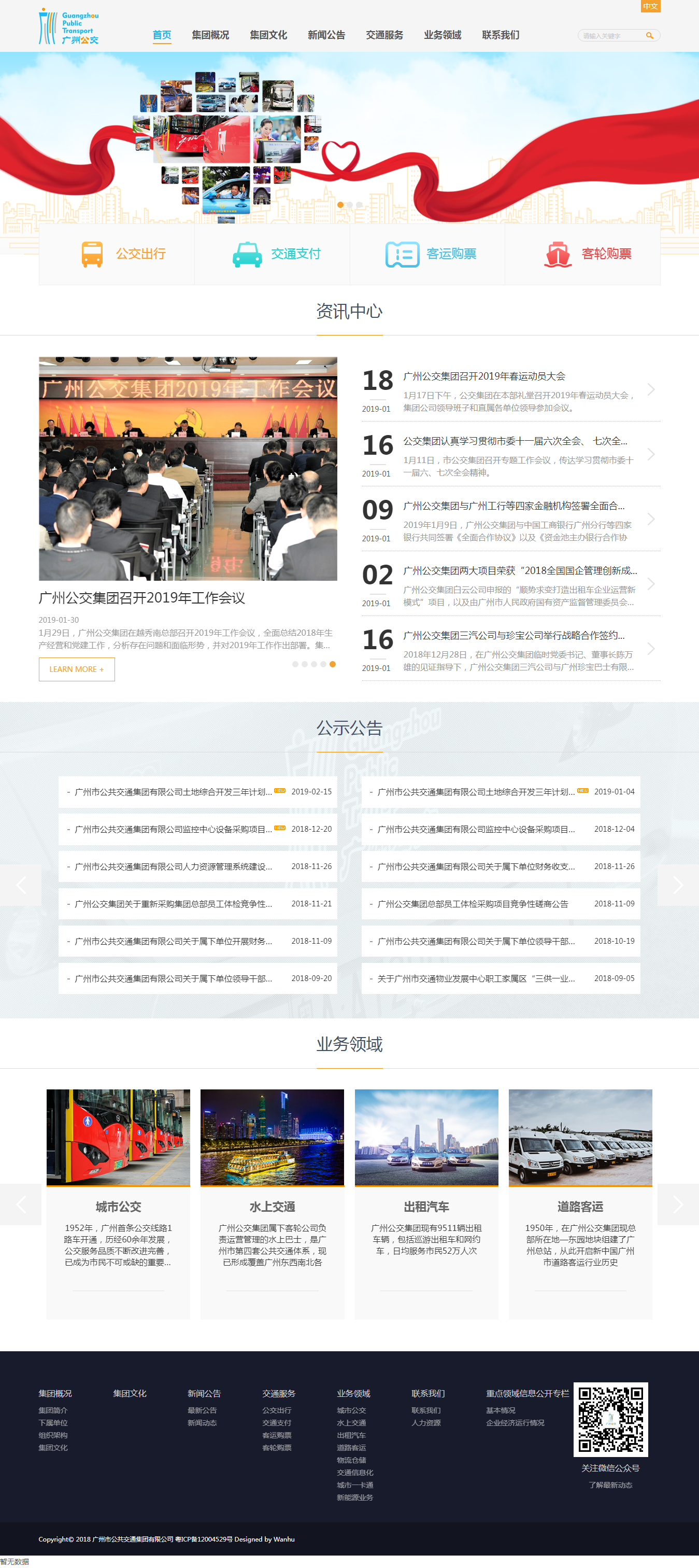Select the last news slider dot

tap(332, 664)
